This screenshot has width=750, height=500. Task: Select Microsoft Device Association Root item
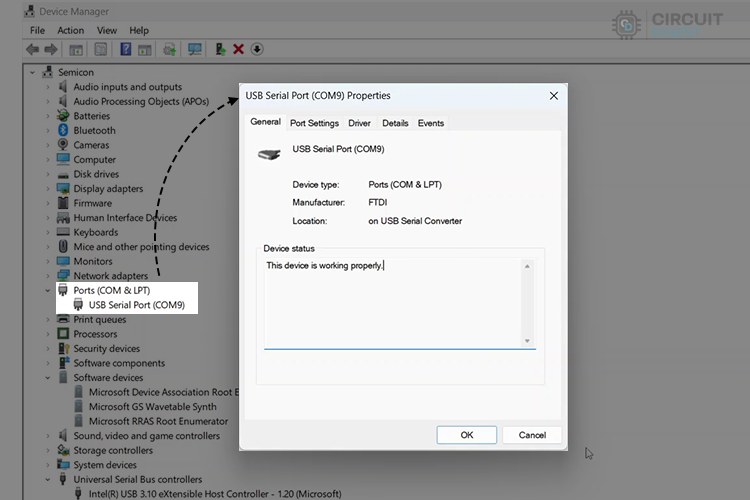pyautogui.click(x=163, y=392)
